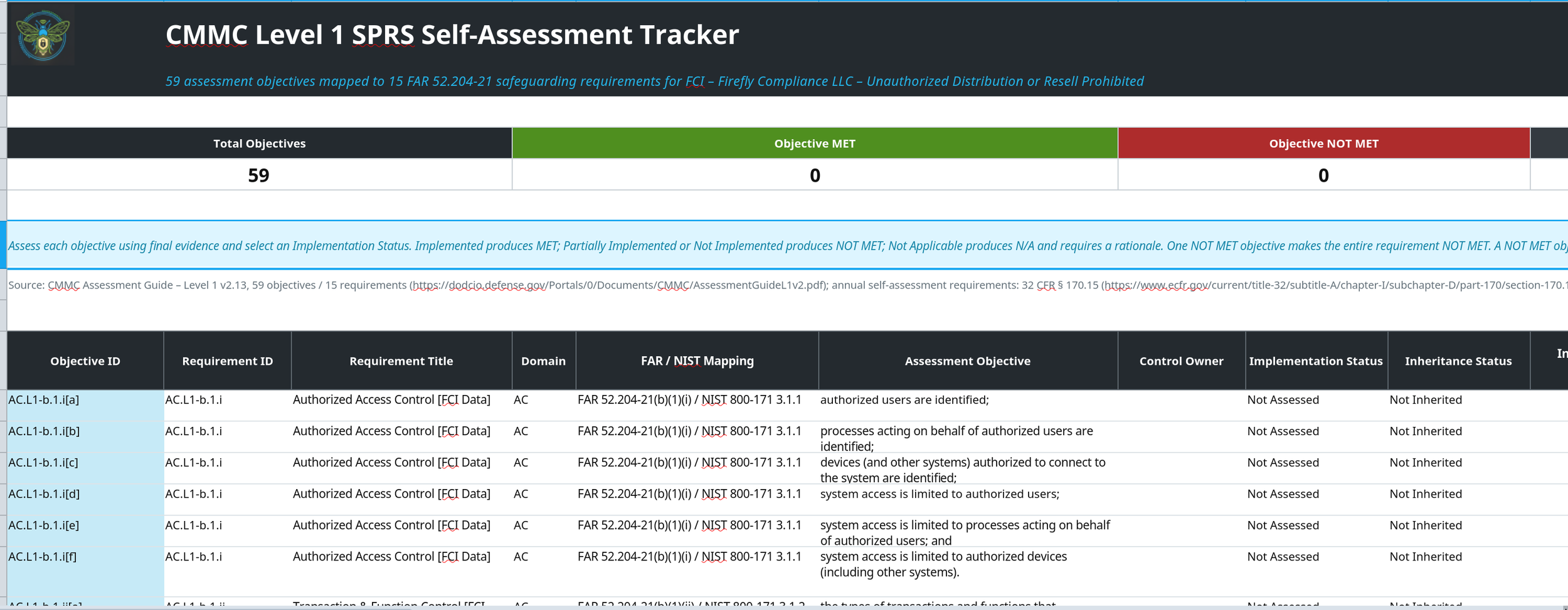The height and width of the screenshot is (610, 1568).
Task: Click the Inheritance Status column header
Action: (x=1458, y=361)
